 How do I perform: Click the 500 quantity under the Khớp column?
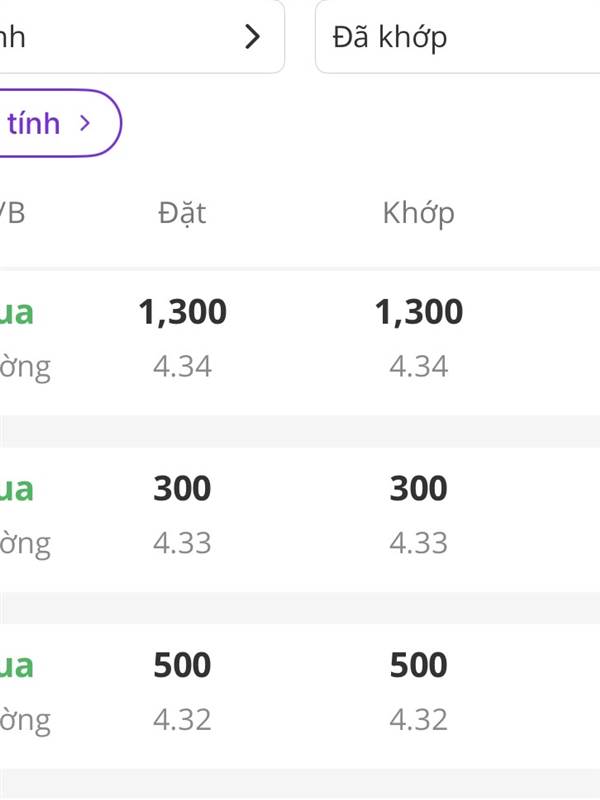pos(418,665)
